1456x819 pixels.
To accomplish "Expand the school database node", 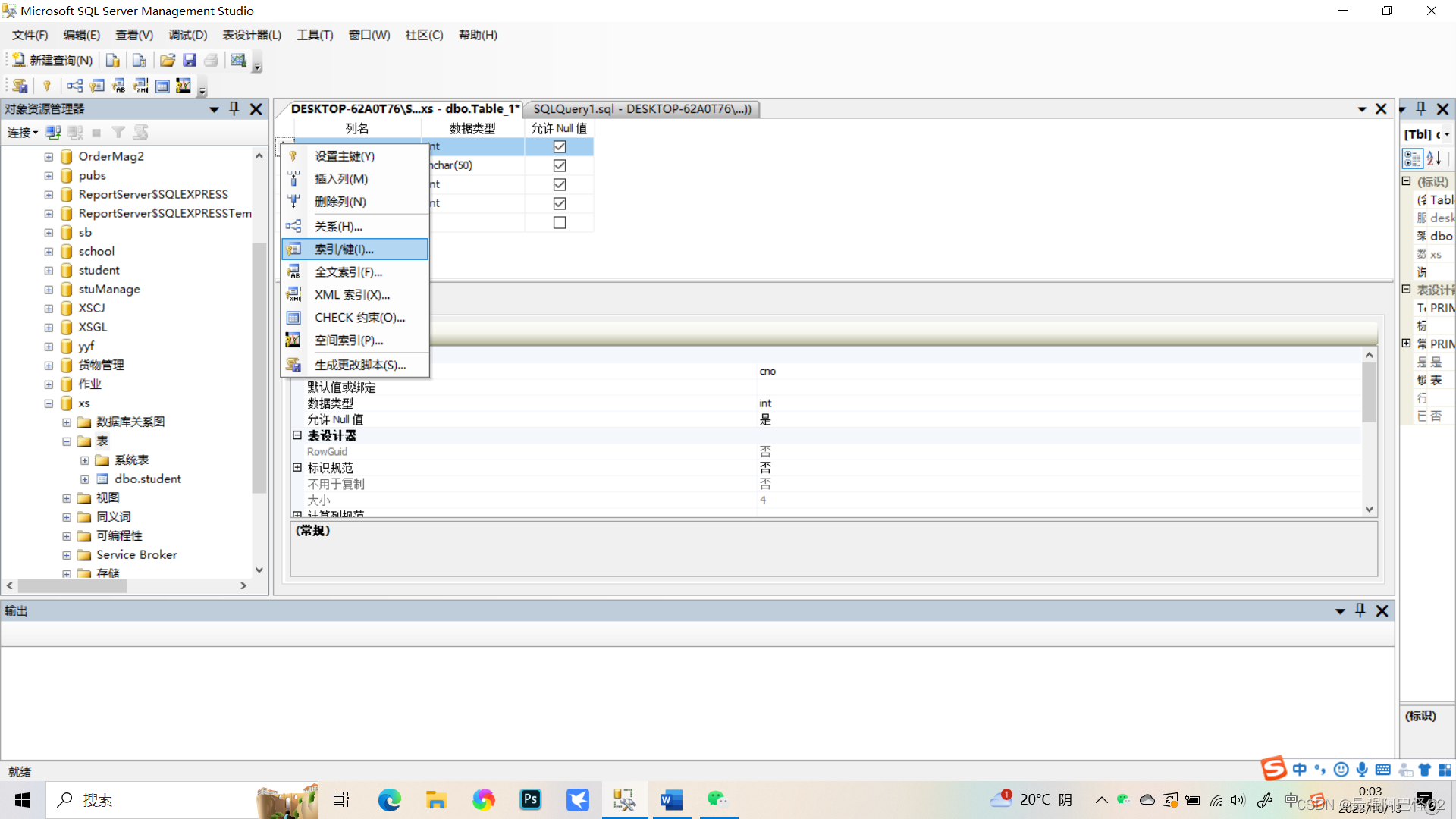I will (x=49, y=252).
